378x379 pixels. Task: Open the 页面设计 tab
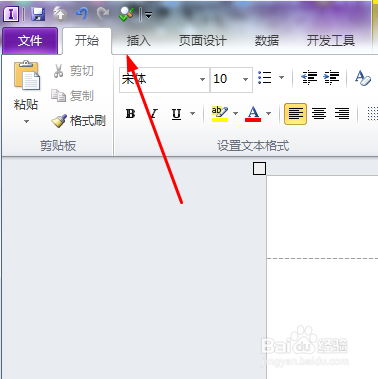point(203,41)
